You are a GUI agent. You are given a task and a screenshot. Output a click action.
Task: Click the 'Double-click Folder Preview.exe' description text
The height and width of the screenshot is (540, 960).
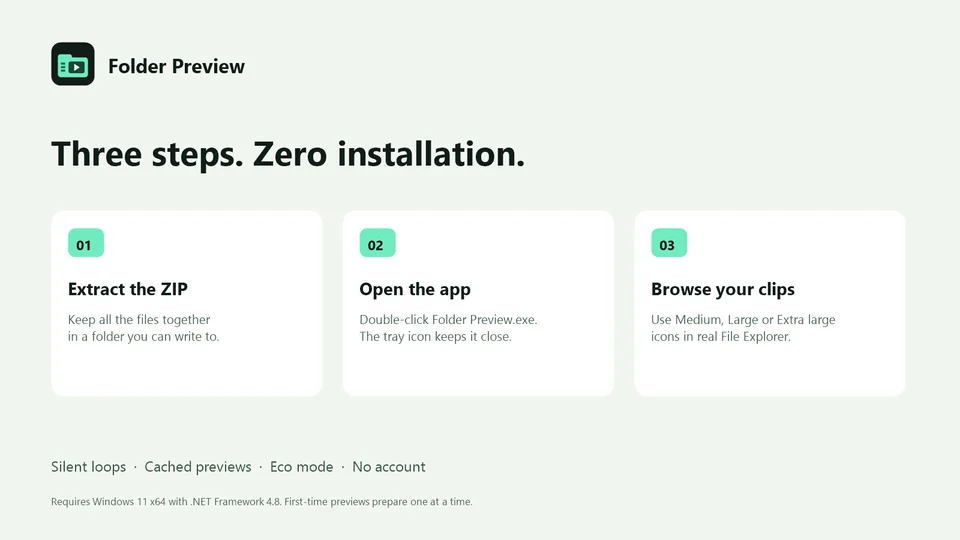coord(448,320)
